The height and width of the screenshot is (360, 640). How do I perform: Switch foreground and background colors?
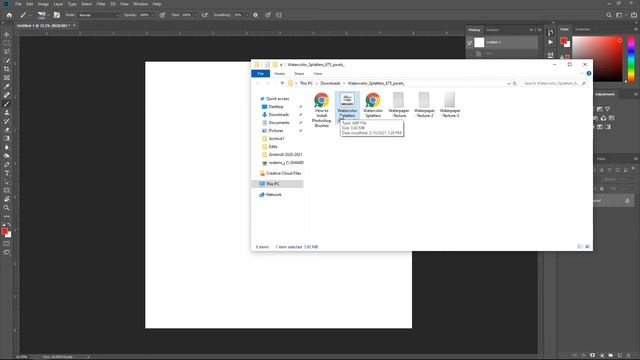(x=9, y=224)
